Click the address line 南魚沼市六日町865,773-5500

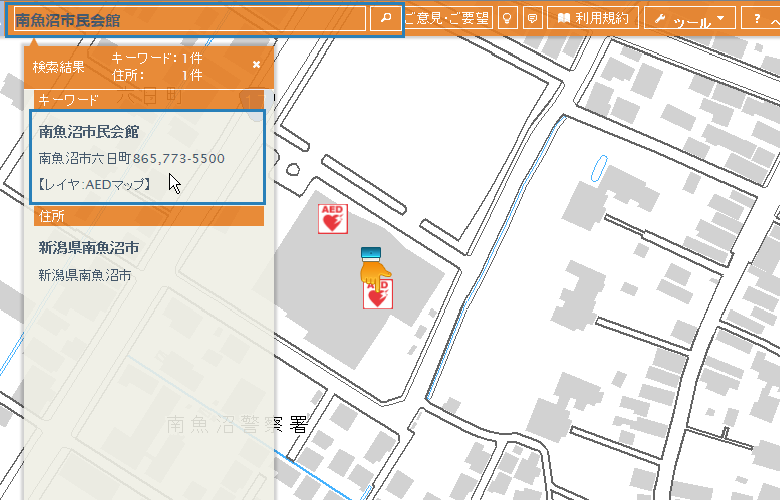[x=132, y=158]
